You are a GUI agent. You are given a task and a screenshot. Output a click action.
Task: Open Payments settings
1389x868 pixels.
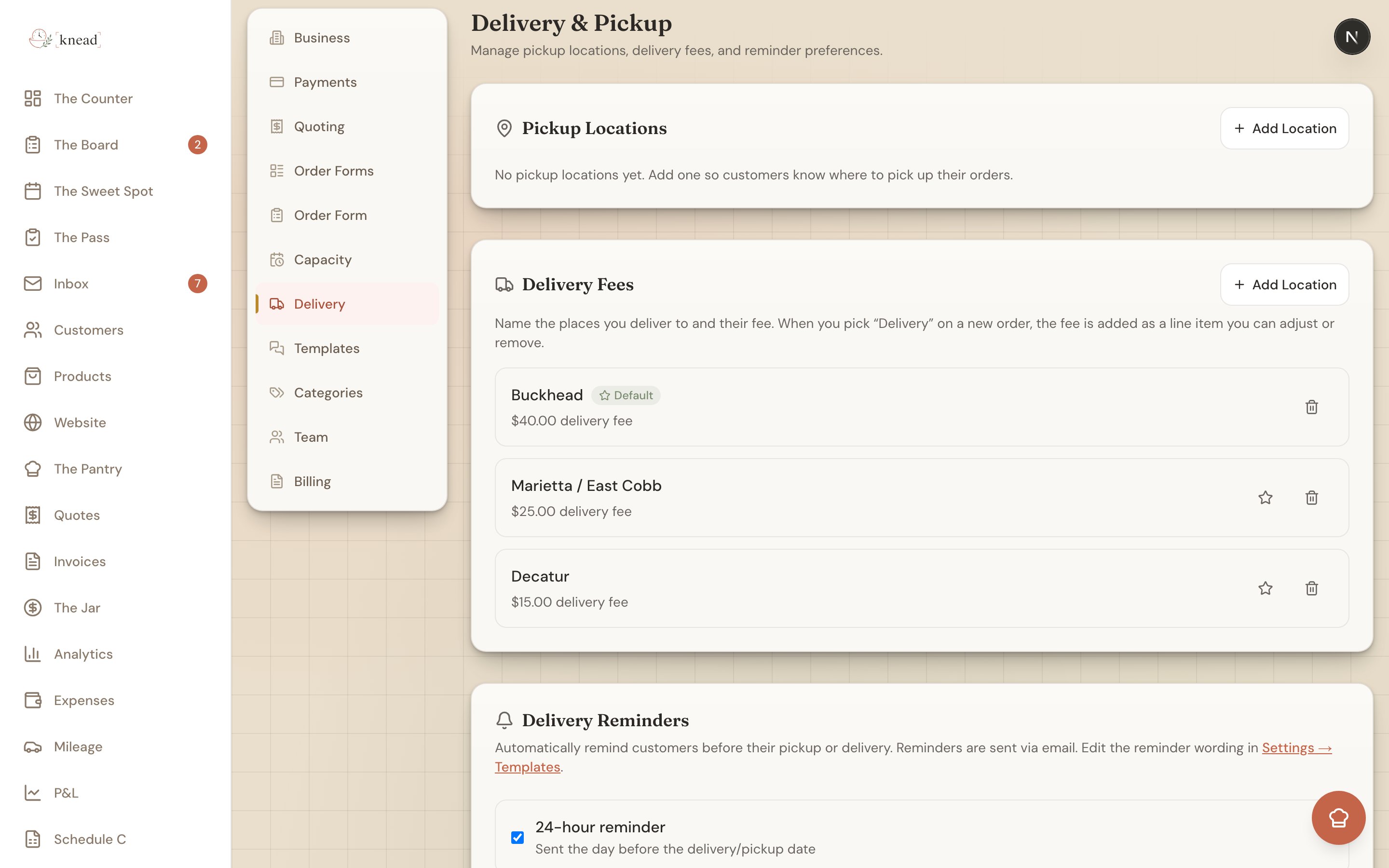click(x=347, y=82)
